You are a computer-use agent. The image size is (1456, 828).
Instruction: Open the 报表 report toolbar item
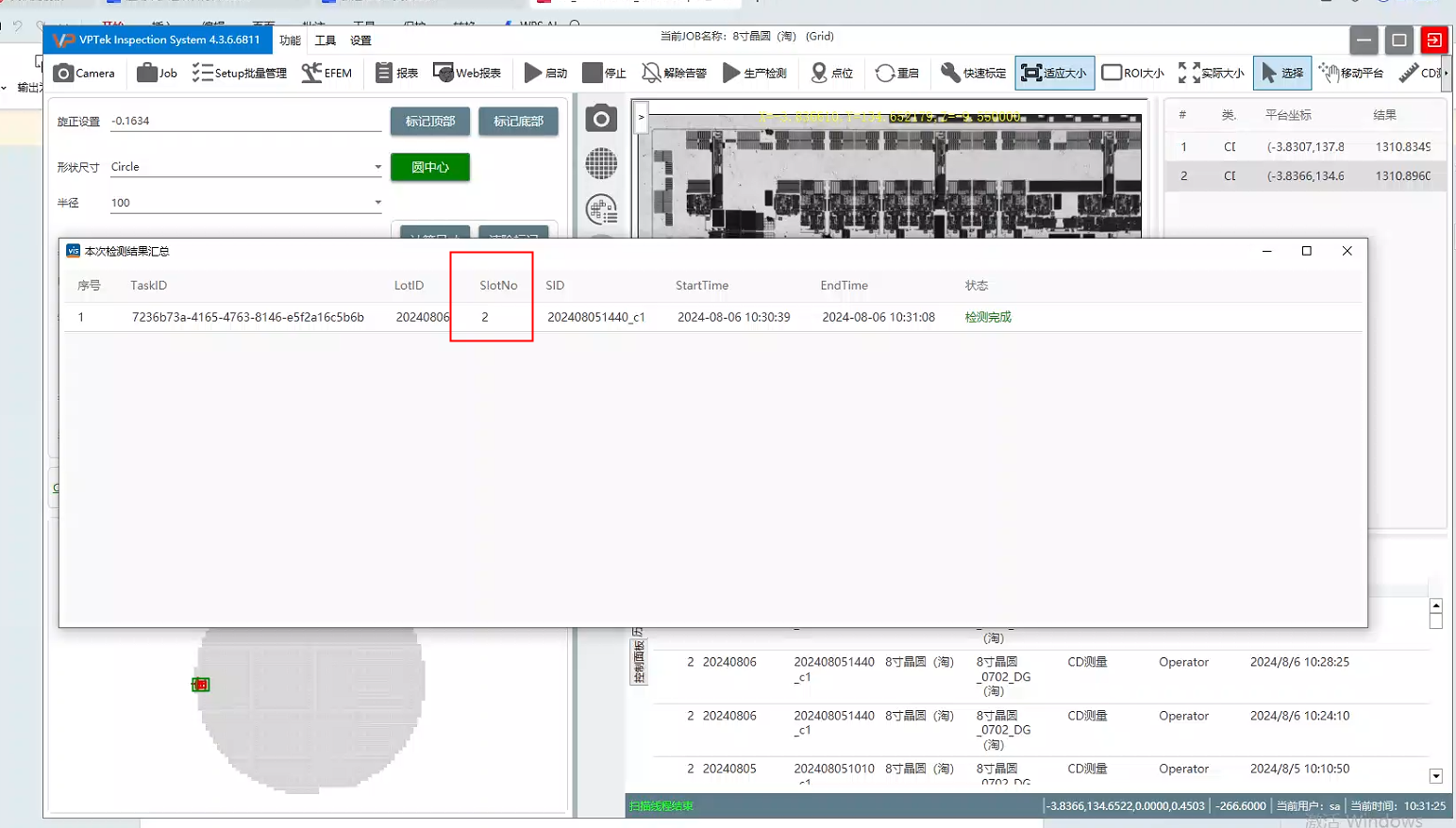396,73
